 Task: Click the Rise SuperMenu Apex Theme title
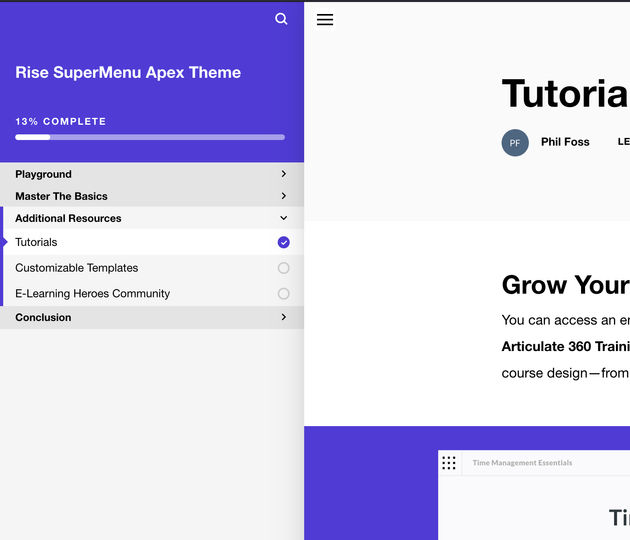coord(128,73)
